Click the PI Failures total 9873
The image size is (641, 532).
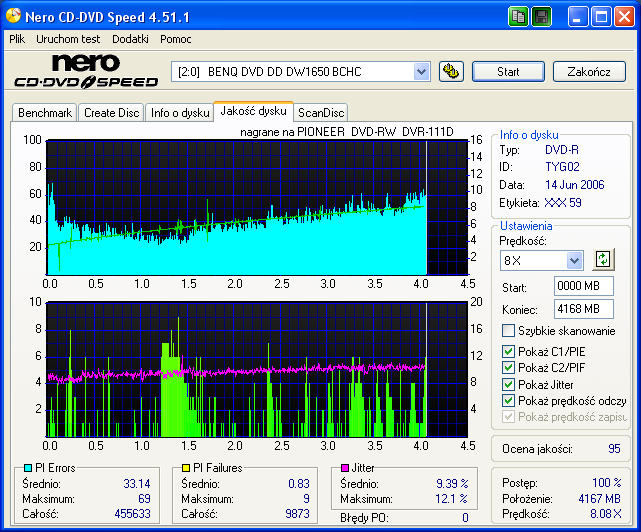297,514
